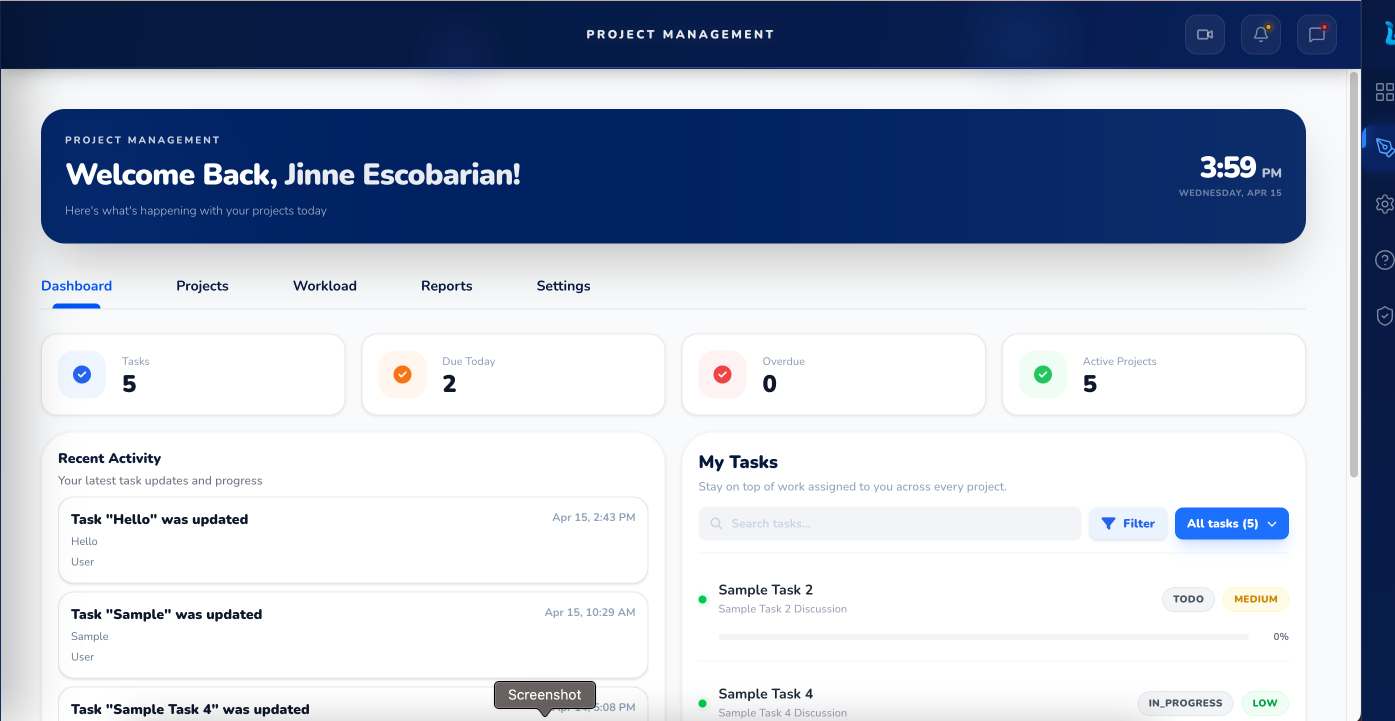
Task: Click the Due Today count 2 card
Action: [x=513, y=374]
